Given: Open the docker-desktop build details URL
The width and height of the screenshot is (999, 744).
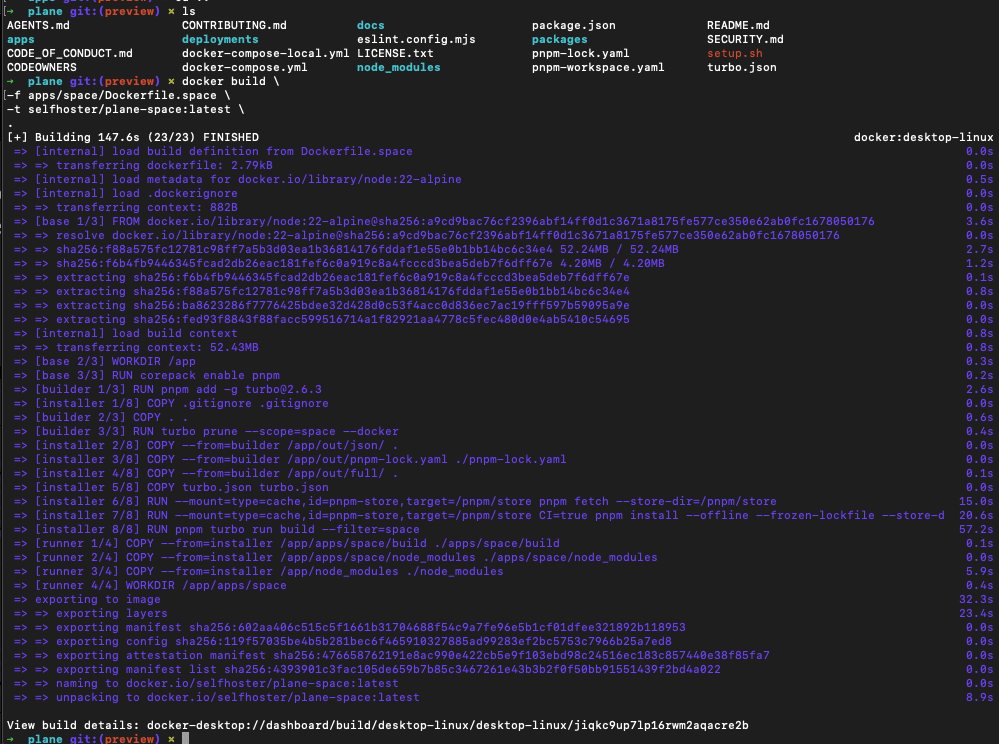Looking at the screenshot, I should point(448,726).
